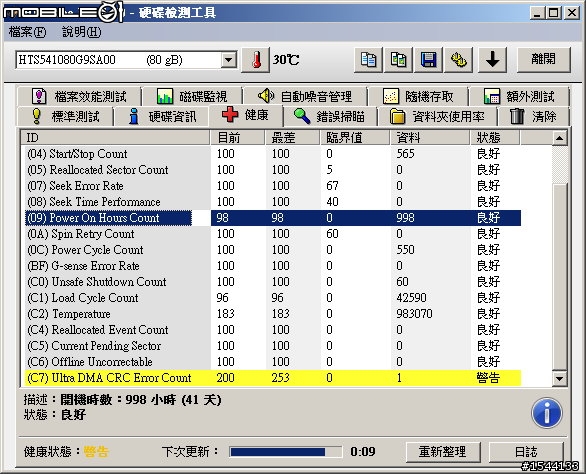Image resolution: width=586 pixels, height=474 pixels.
Task: Select the (C5) Current Pending Sector row
Action: click(x=273, y=346)
